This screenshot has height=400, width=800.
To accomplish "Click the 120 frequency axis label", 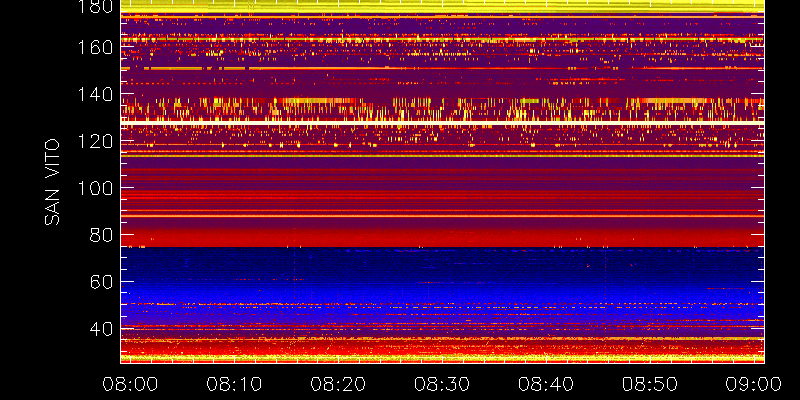I will coord(95,141).
